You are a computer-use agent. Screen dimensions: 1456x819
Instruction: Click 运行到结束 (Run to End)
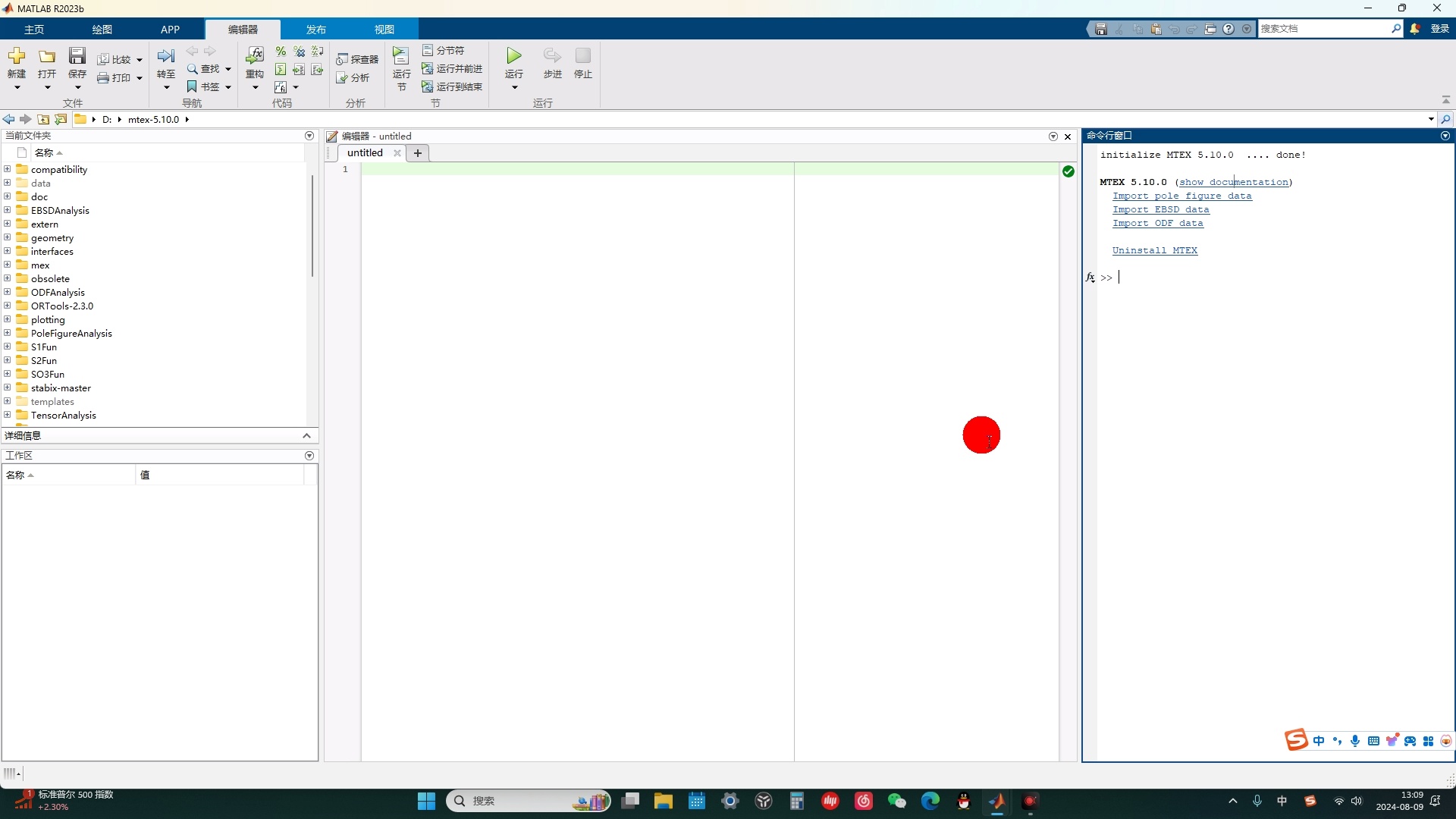point(452,86)
